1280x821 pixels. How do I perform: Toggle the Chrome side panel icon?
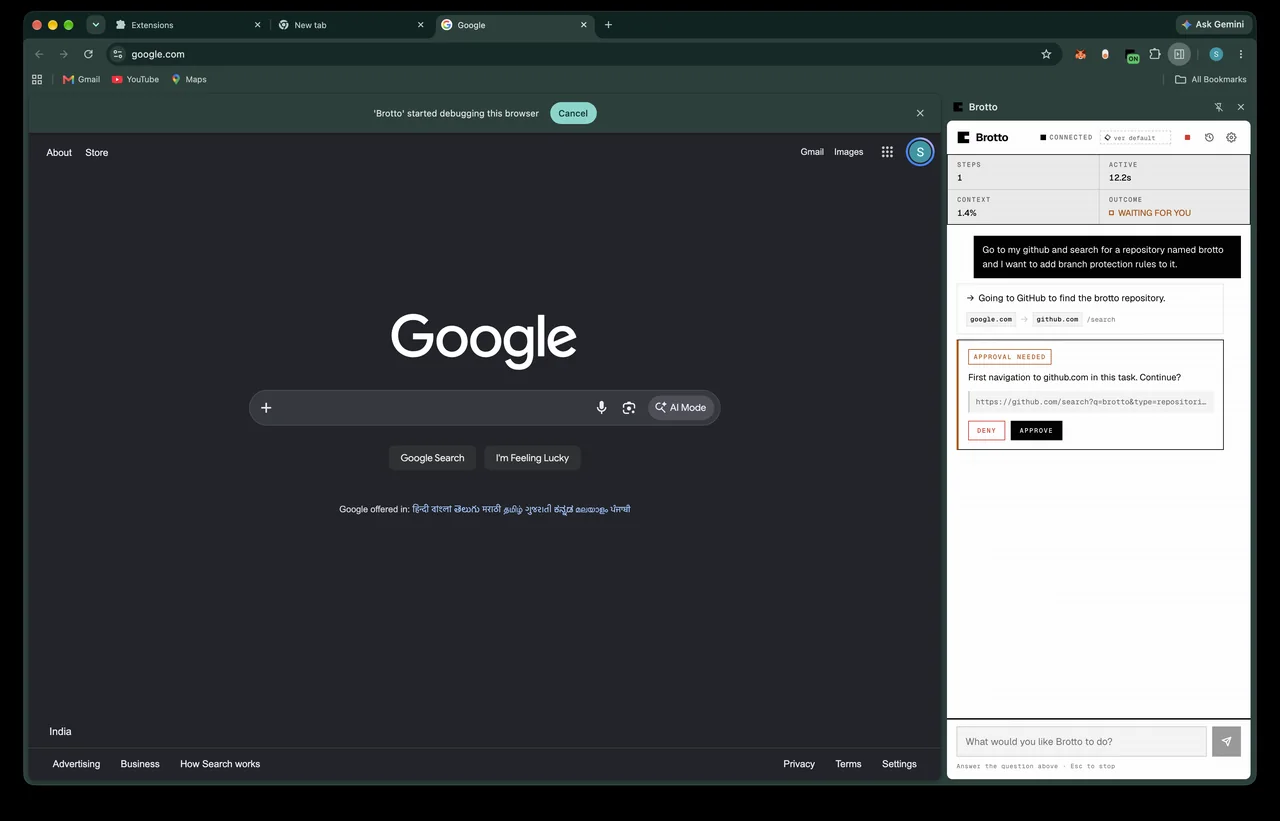click(1179, 54)
